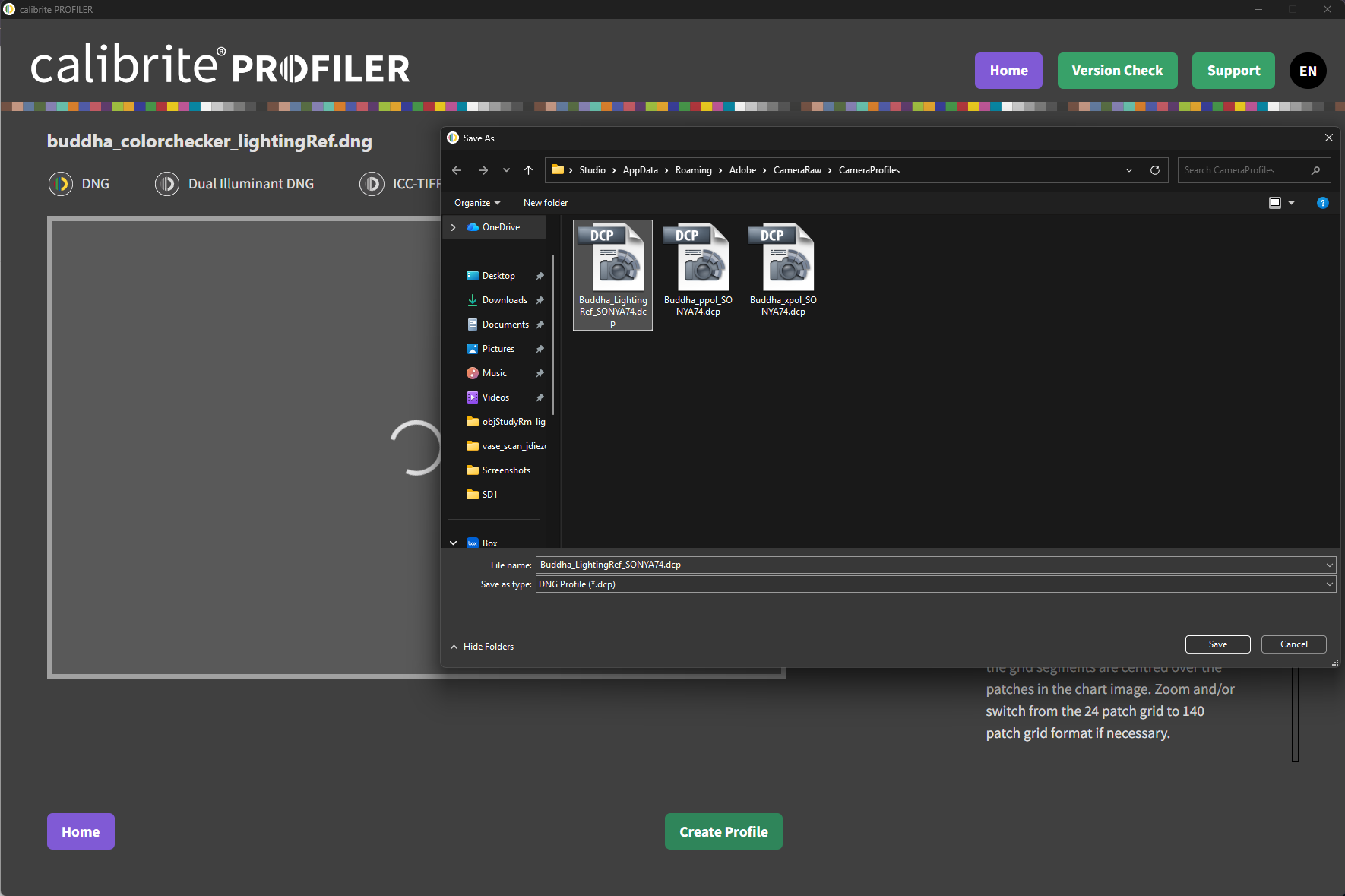Open the SD1 folder
The width and height of the screenshot is (1345, 896).
(489, 495)
